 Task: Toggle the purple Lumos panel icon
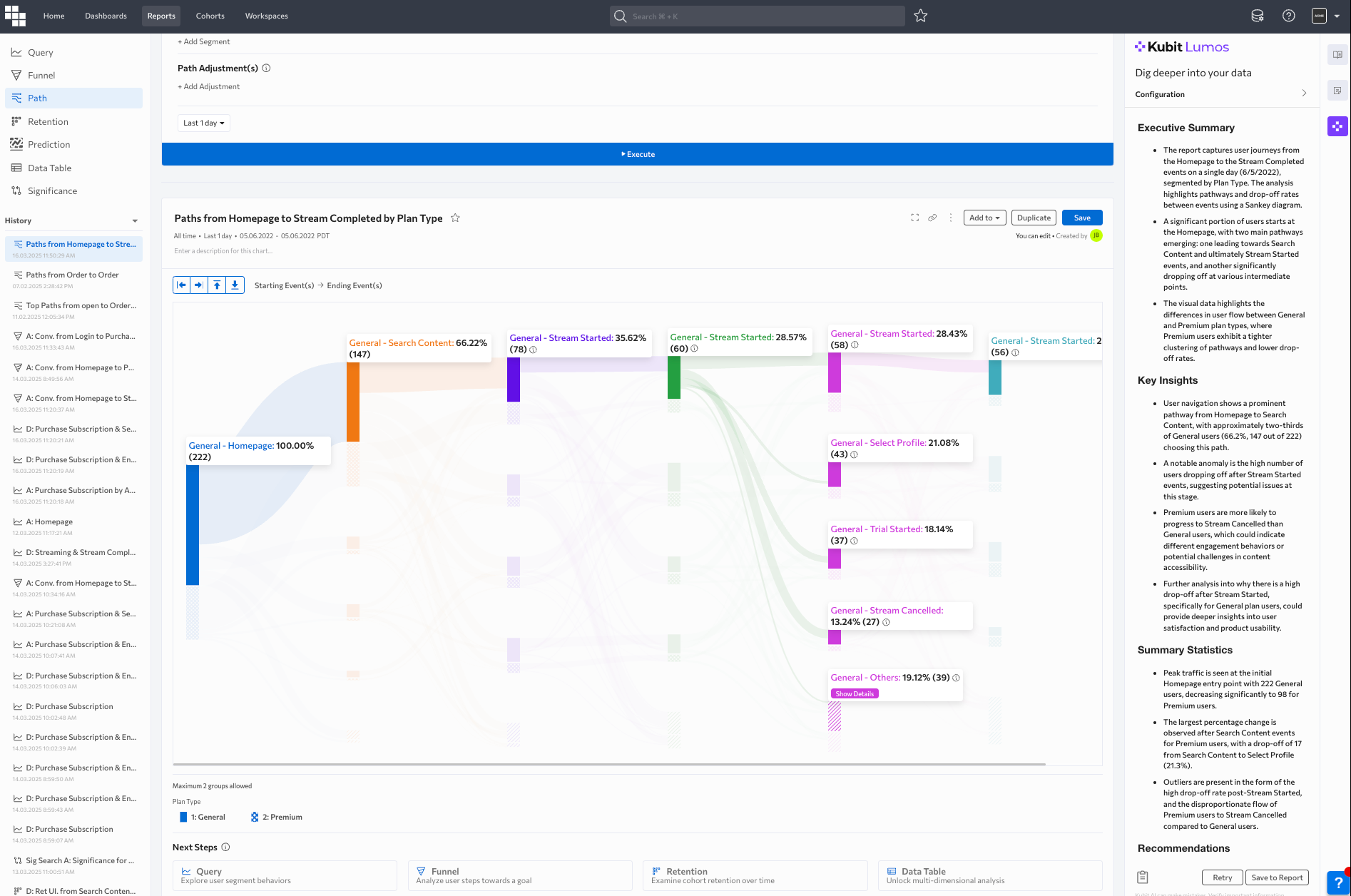[x=1337, y=126]
